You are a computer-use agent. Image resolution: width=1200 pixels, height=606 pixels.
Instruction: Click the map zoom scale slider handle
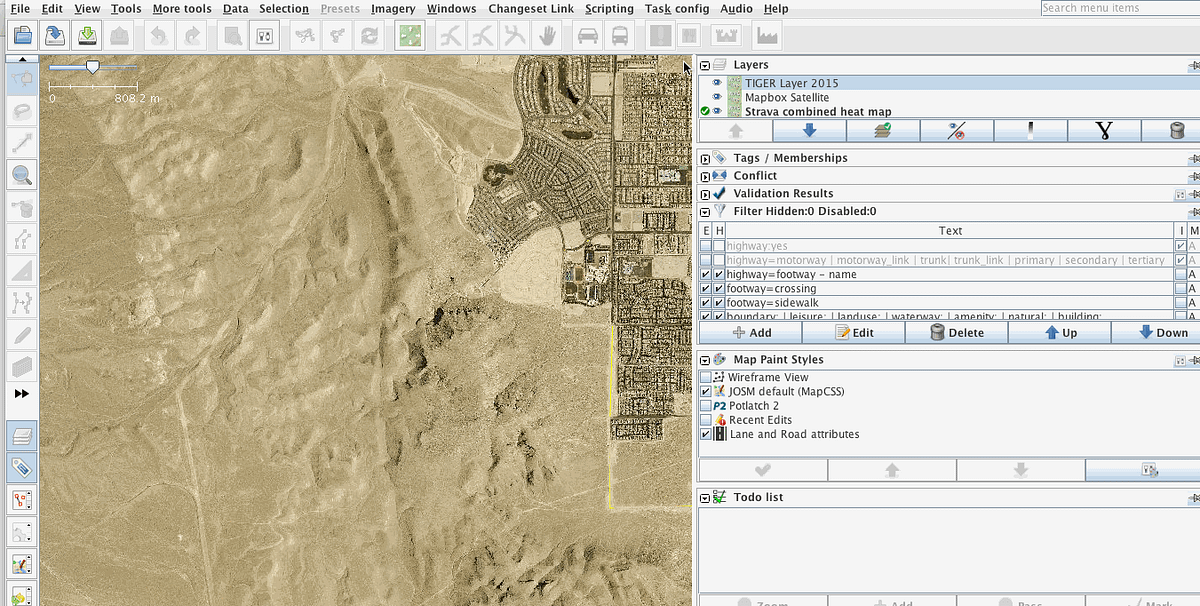click(x=93, y=64)
